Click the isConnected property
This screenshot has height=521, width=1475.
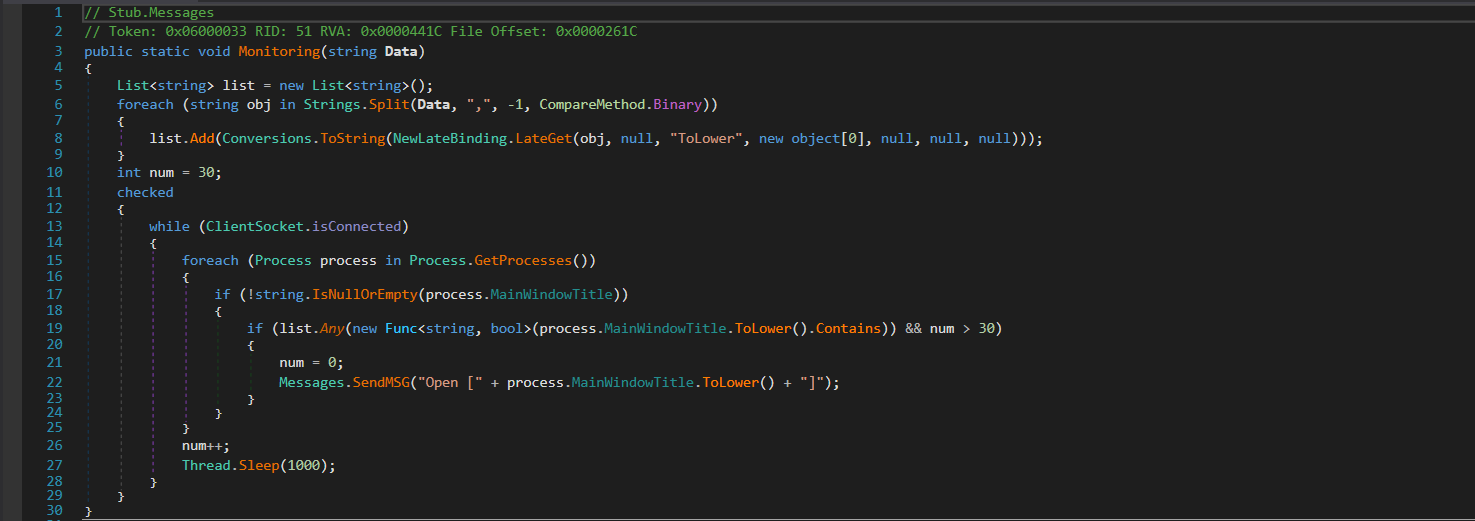(x=356, y=227)
